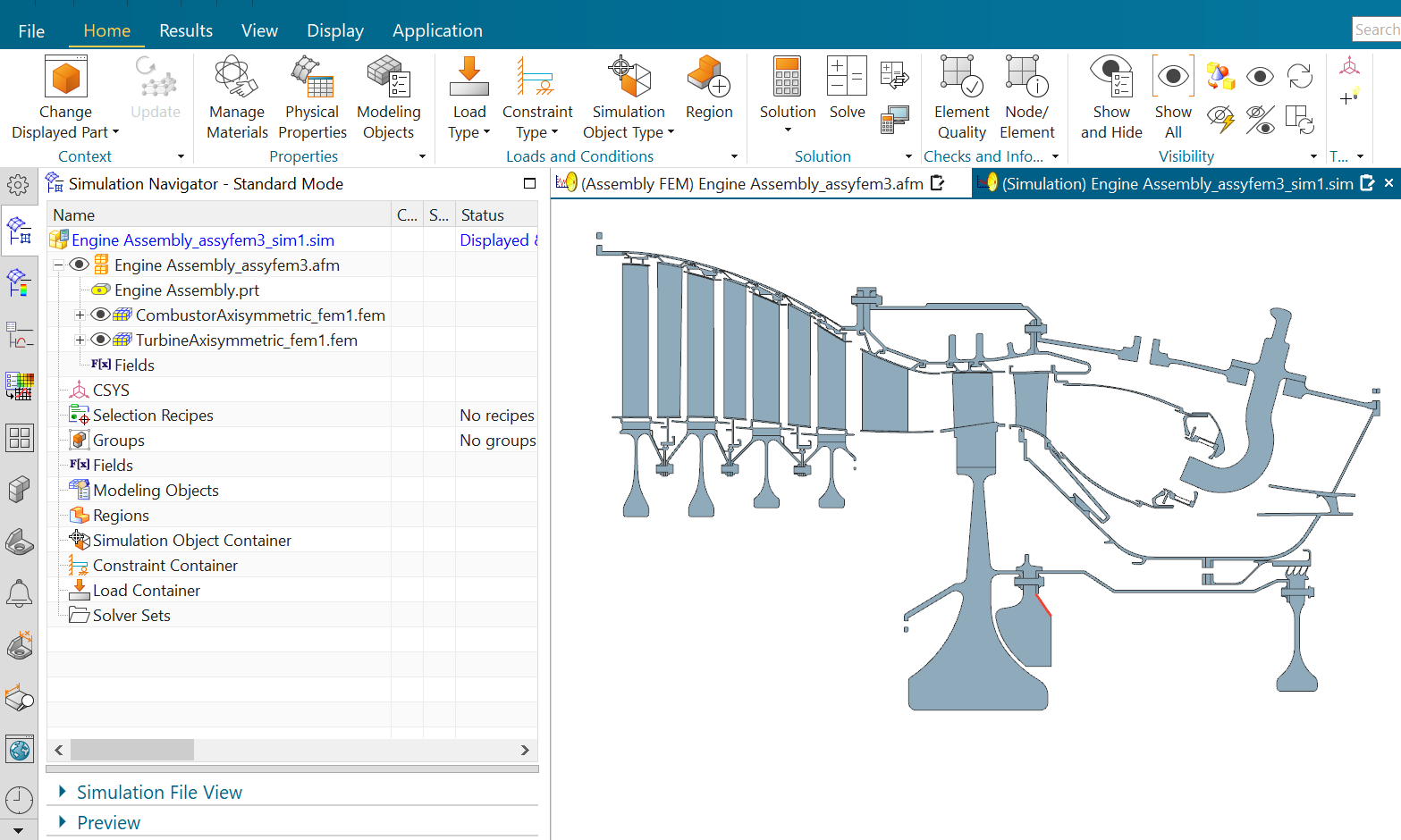Open the File menu

tap(31, 30)
